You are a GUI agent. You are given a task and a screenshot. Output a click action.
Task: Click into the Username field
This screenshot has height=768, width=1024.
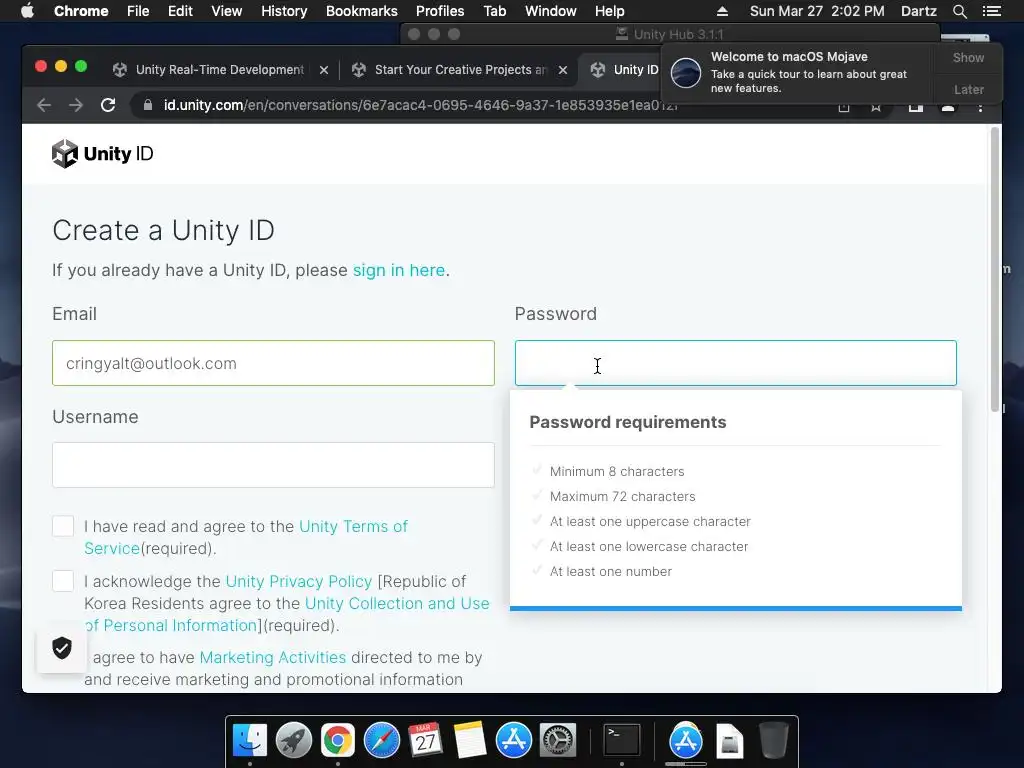[x=273, y=465]
